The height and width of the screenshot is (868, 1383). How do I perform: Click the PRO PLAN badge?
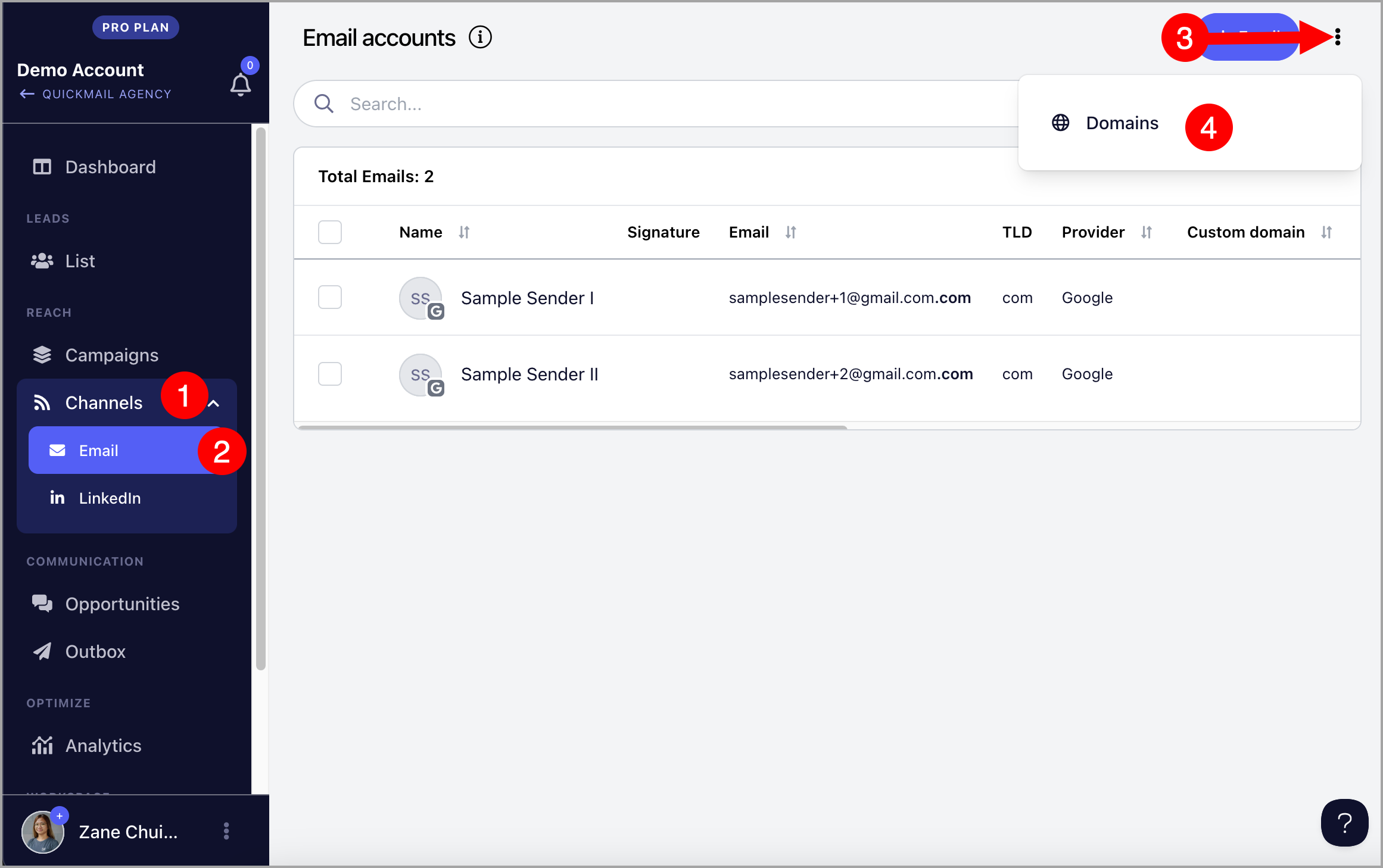click(x=136, y=27)
